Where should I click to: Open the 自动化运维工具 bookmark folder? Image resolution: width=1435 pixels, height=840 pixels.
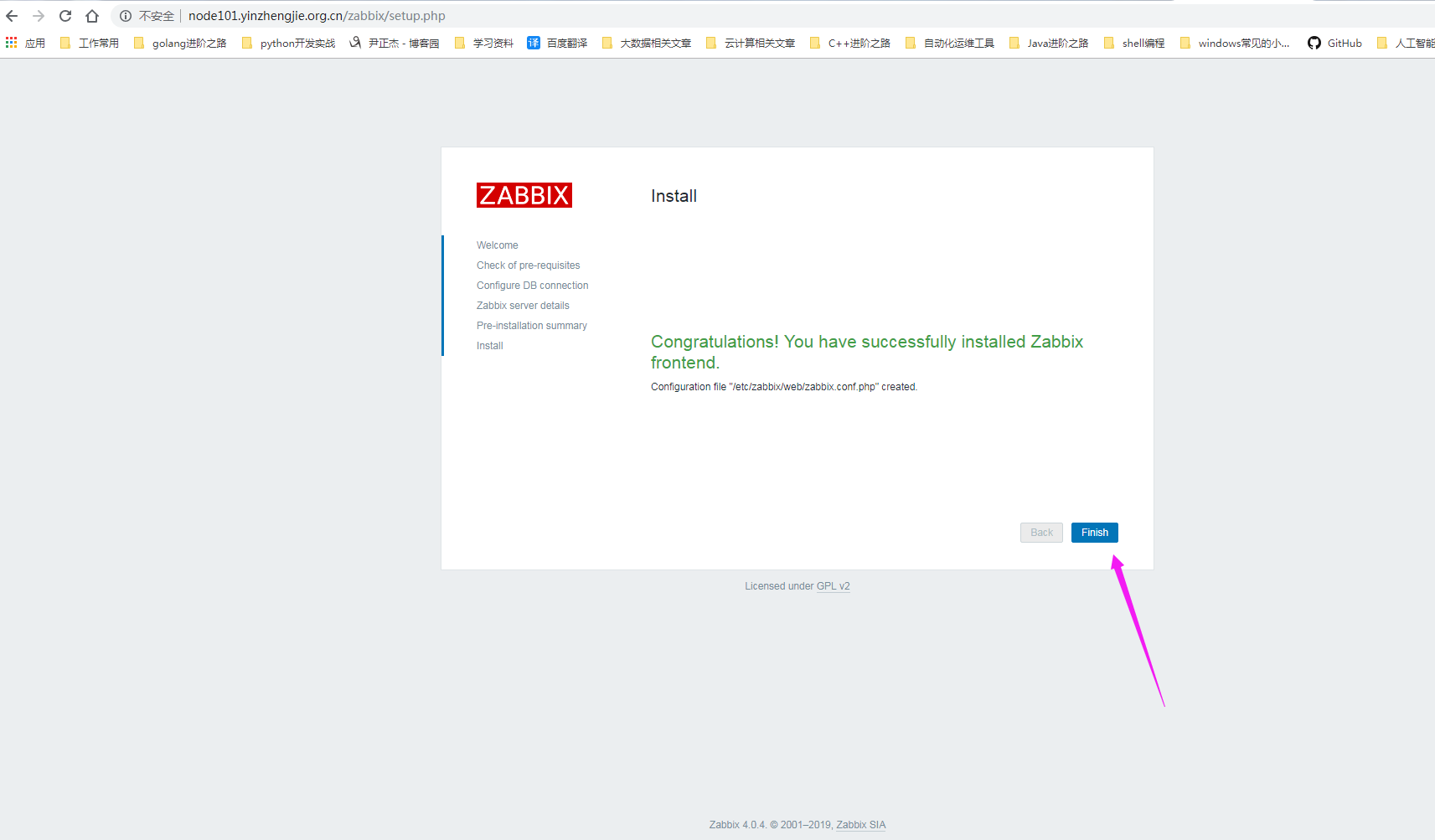click(950, 43)
